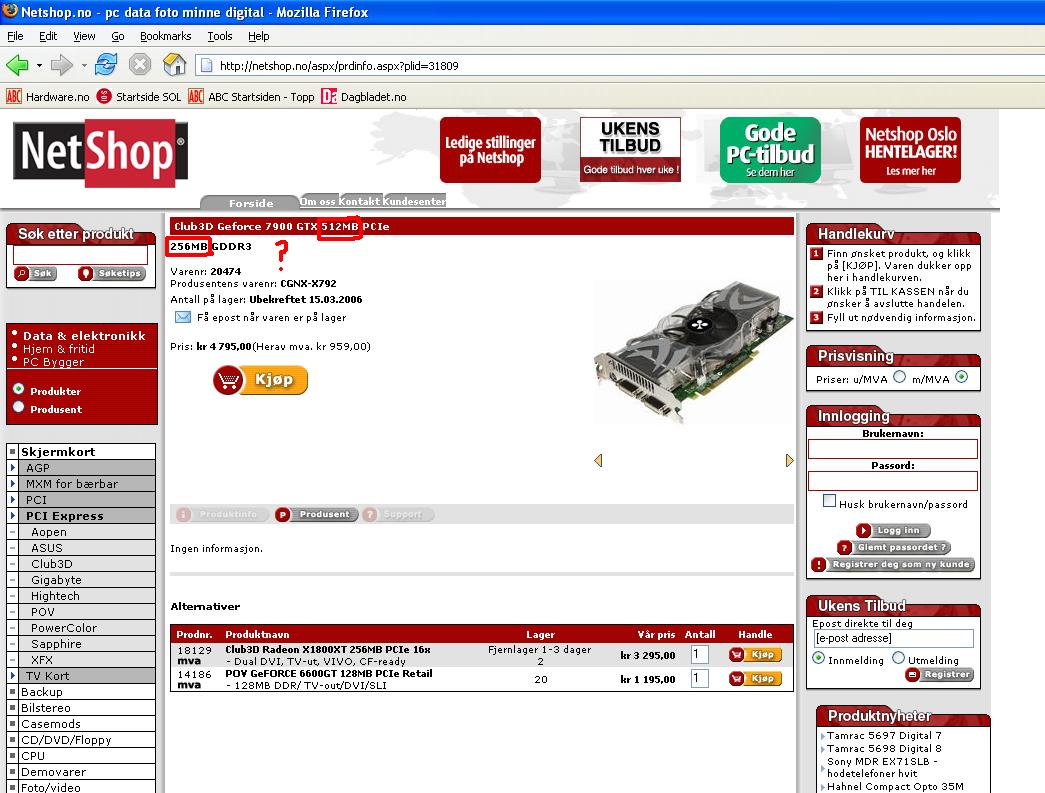Open the File menu

(x=15, y=36)
